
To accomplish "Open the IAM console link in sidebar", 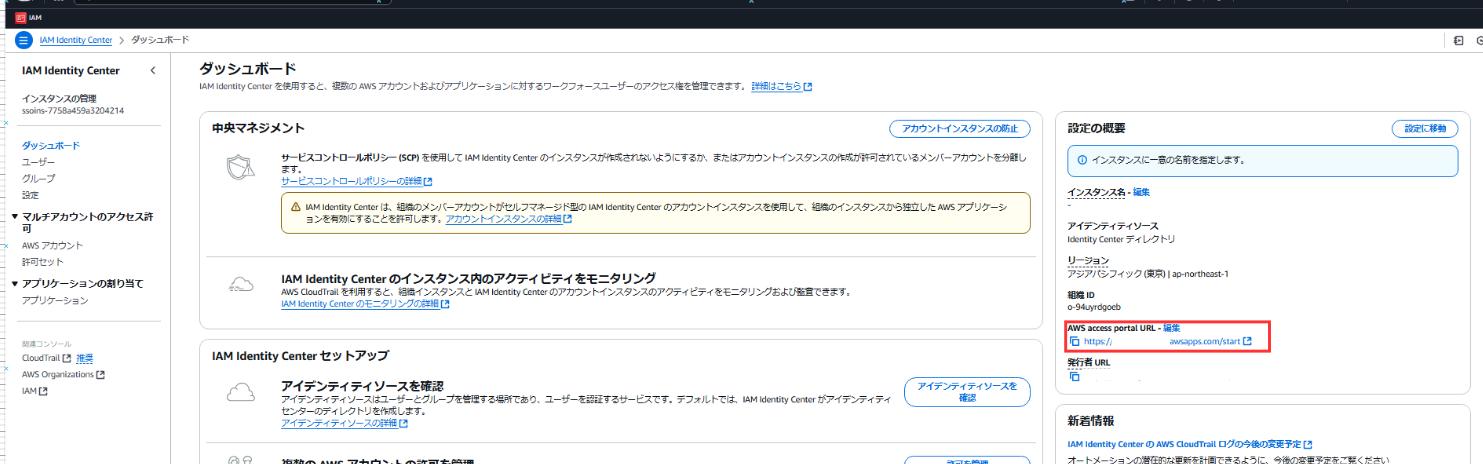I will tap(34, 391).
